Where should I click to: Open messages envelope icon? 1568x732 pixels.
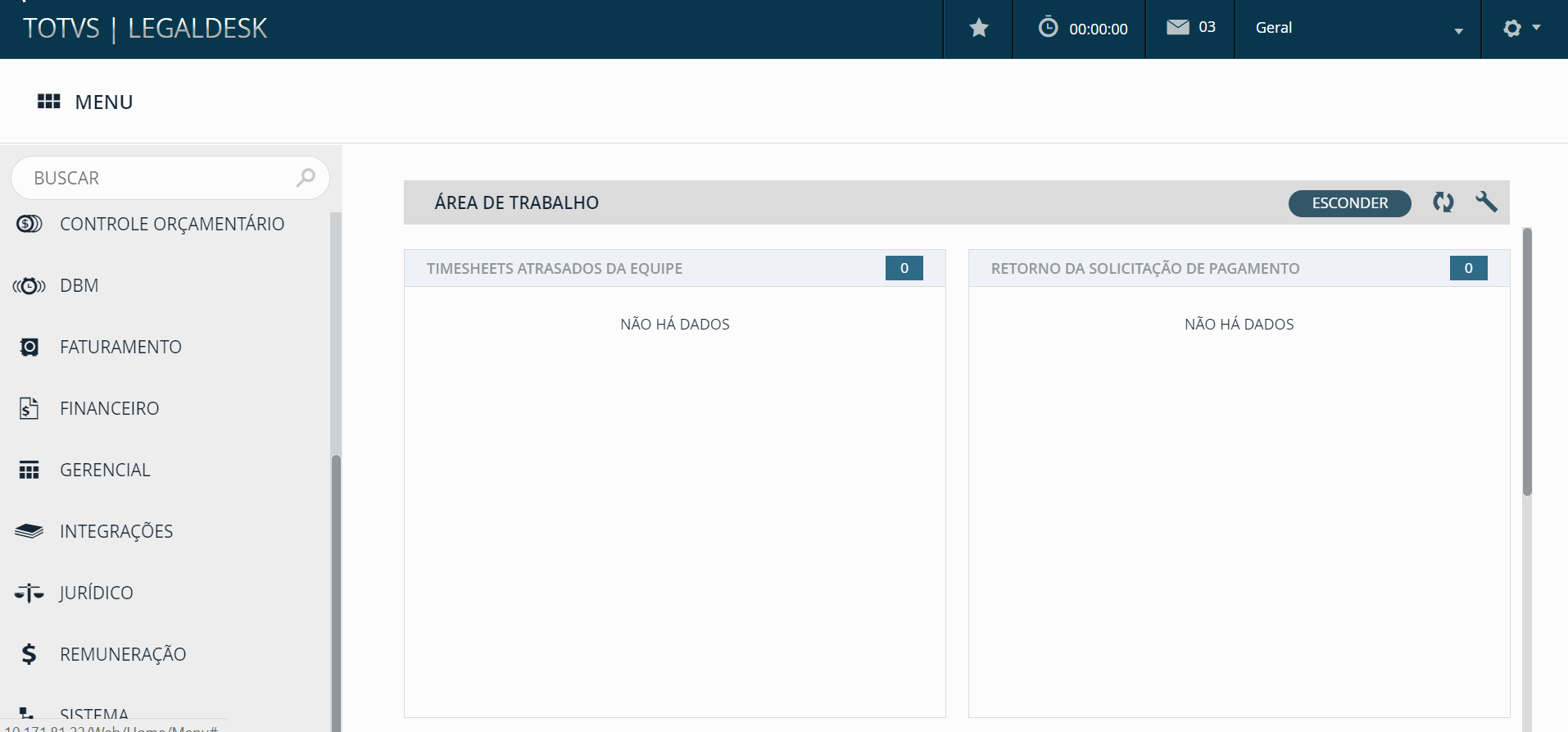coord(1177,27)
